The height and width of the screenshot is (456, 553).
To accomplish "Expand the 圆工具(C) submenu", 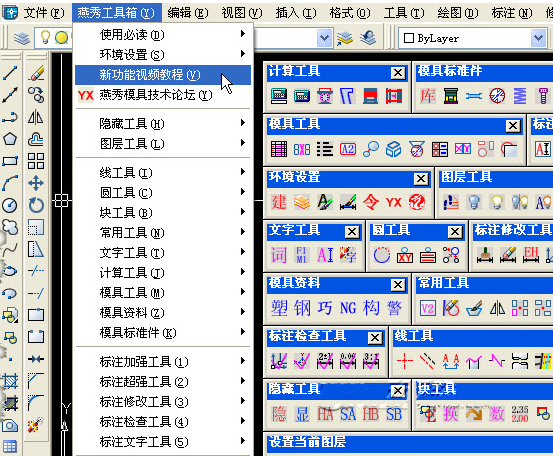I will 163,193.
